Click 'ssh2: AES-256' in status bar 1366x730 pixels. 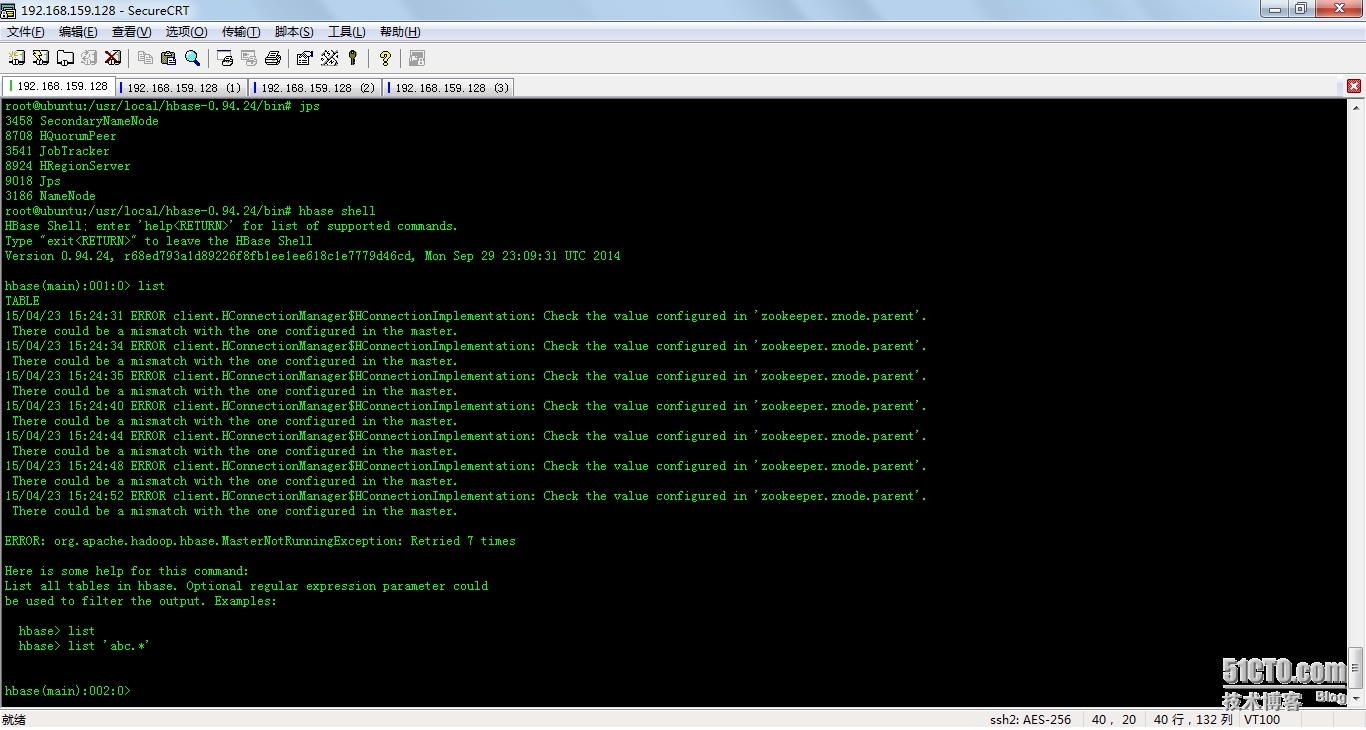1030,719
